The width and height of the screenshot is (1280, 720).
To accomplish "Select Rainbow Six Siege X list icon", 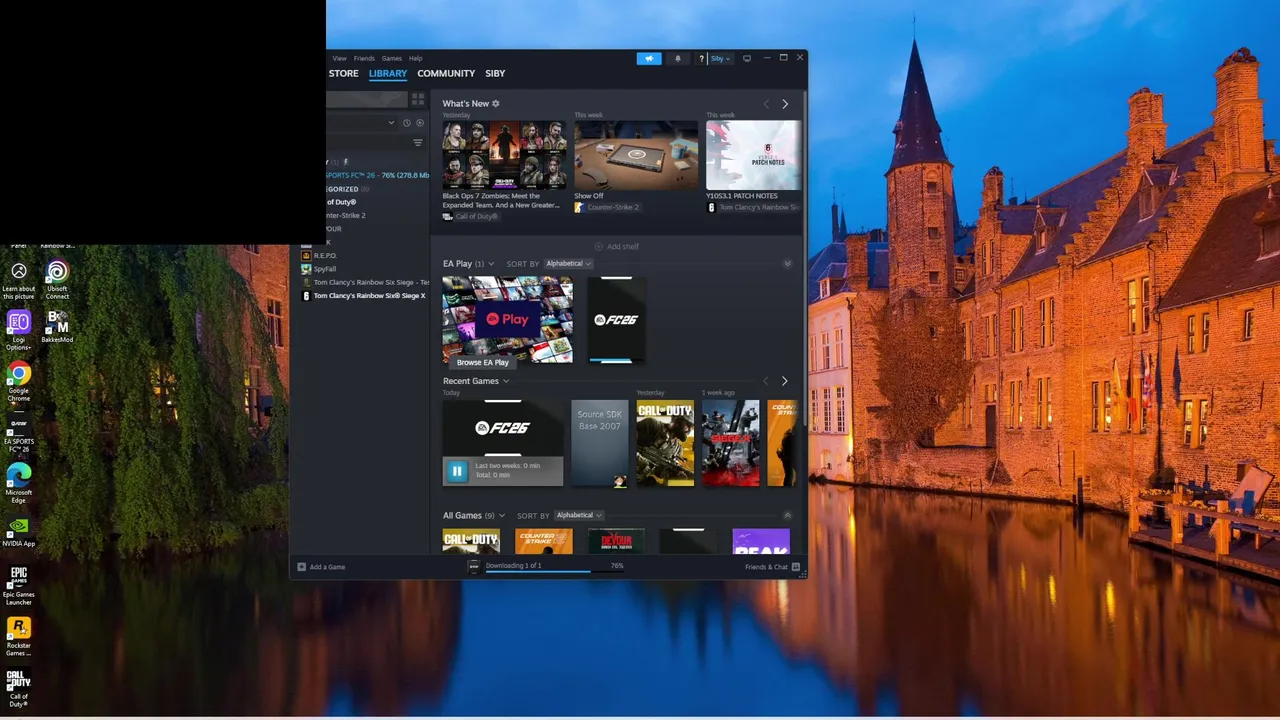I will point(306,296).
